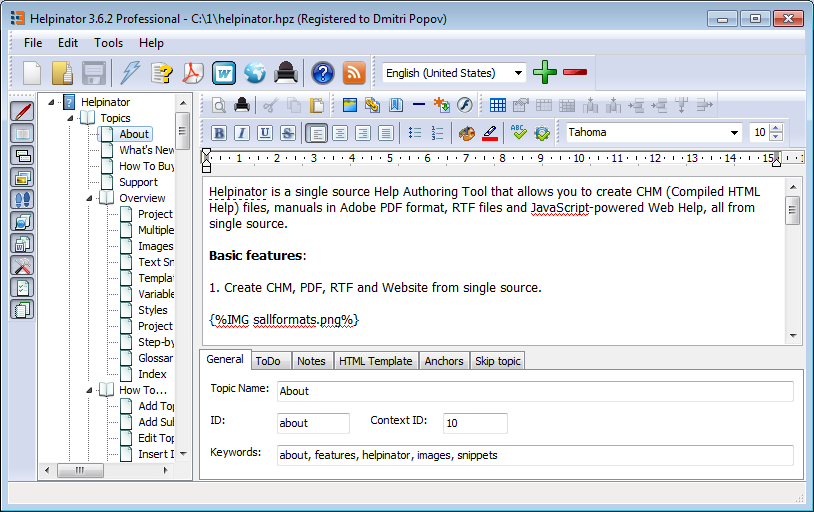
Task: Click the Word RTF export icon
Action: pos(223,73)
